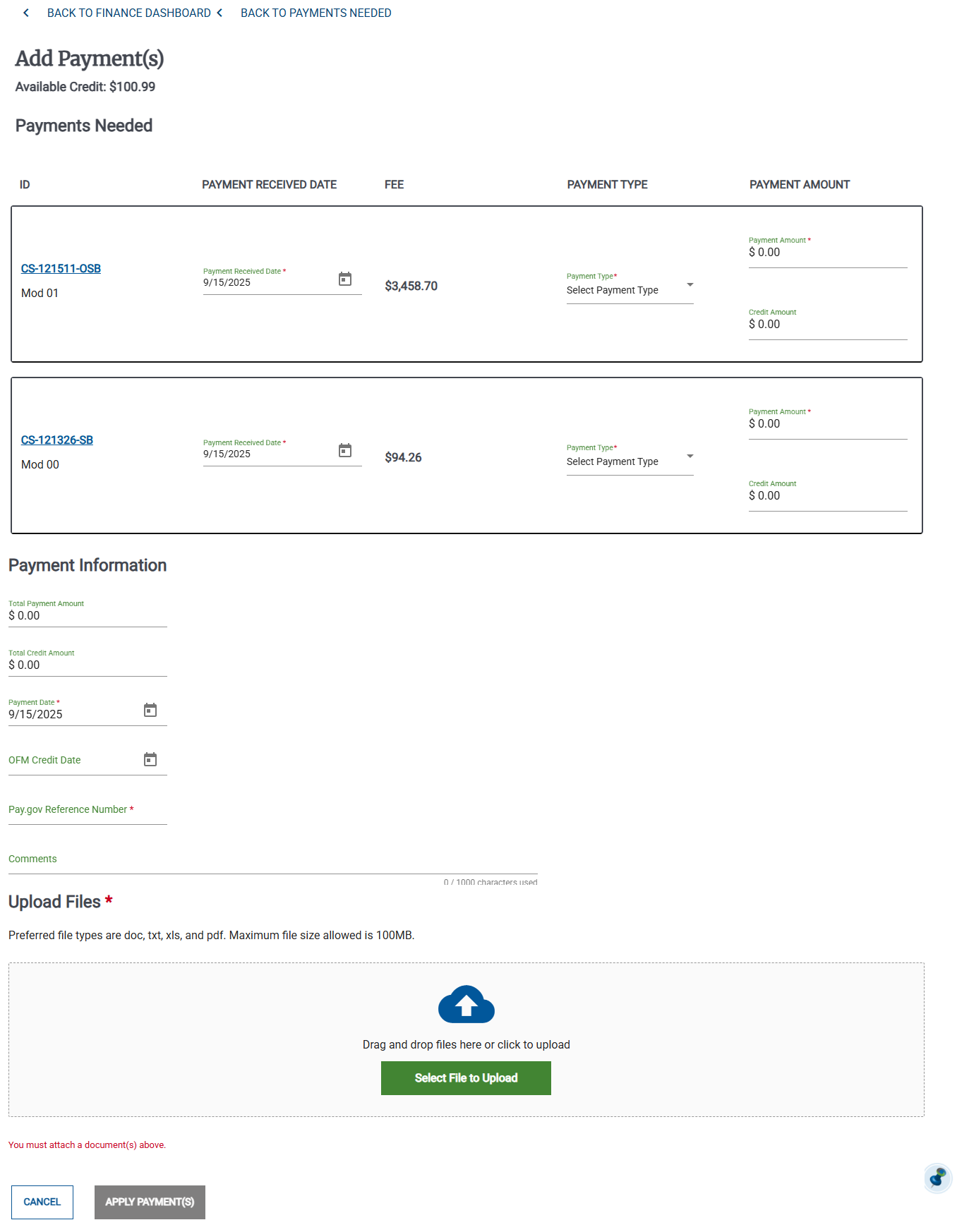This screenshot has width=957, height=1232.
Task: Edit Payment Amount for CS-121511-OSB
Action: tap(828, 252)
